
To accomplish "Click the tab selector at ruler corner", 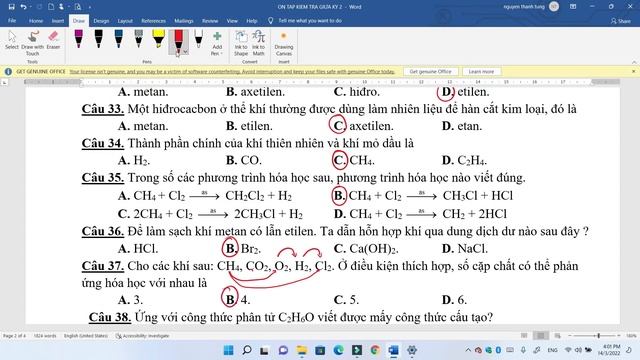I will pos(4,82).
